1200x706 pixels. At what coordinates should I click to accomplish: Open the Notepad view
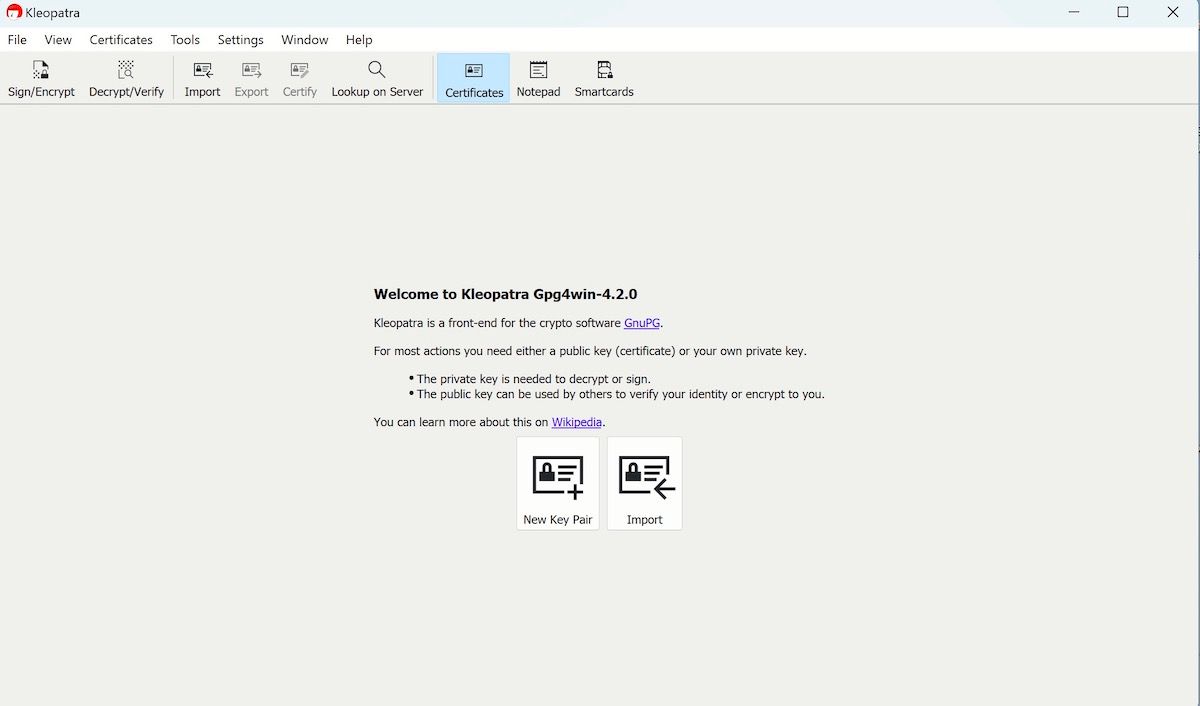click(x=538, y=79)
